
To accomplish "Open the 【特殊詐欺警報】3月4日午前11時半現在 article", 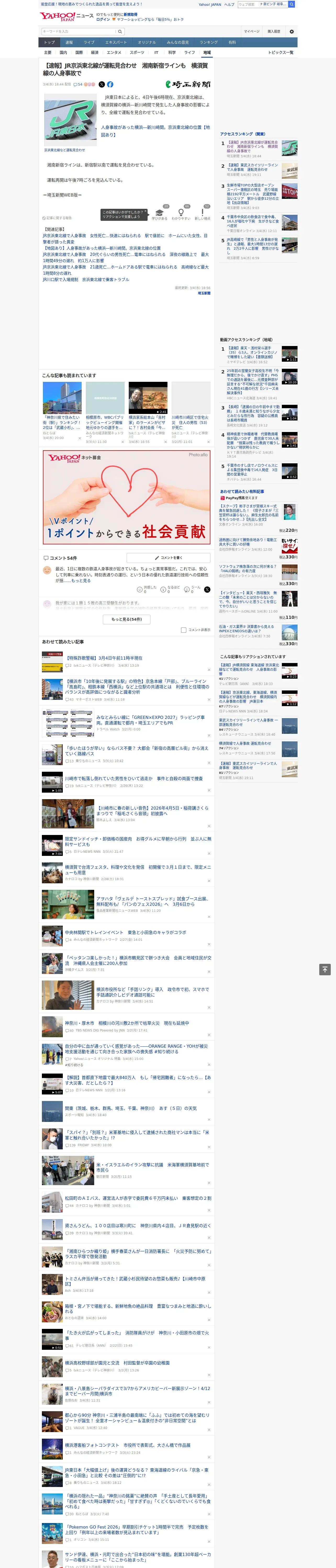I will click(104, 658).
